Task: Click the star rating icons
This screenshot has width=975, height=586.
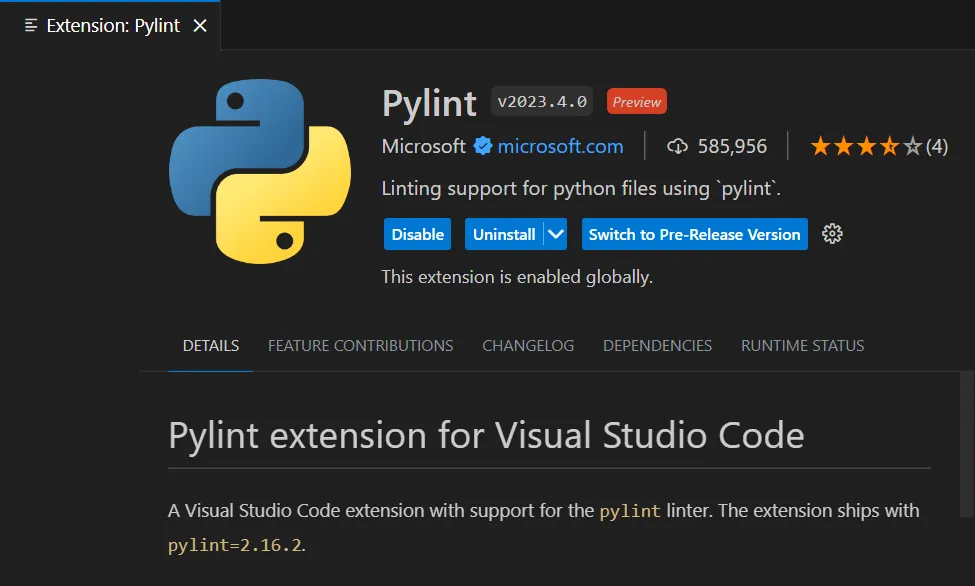Action: tap(866, 146)
